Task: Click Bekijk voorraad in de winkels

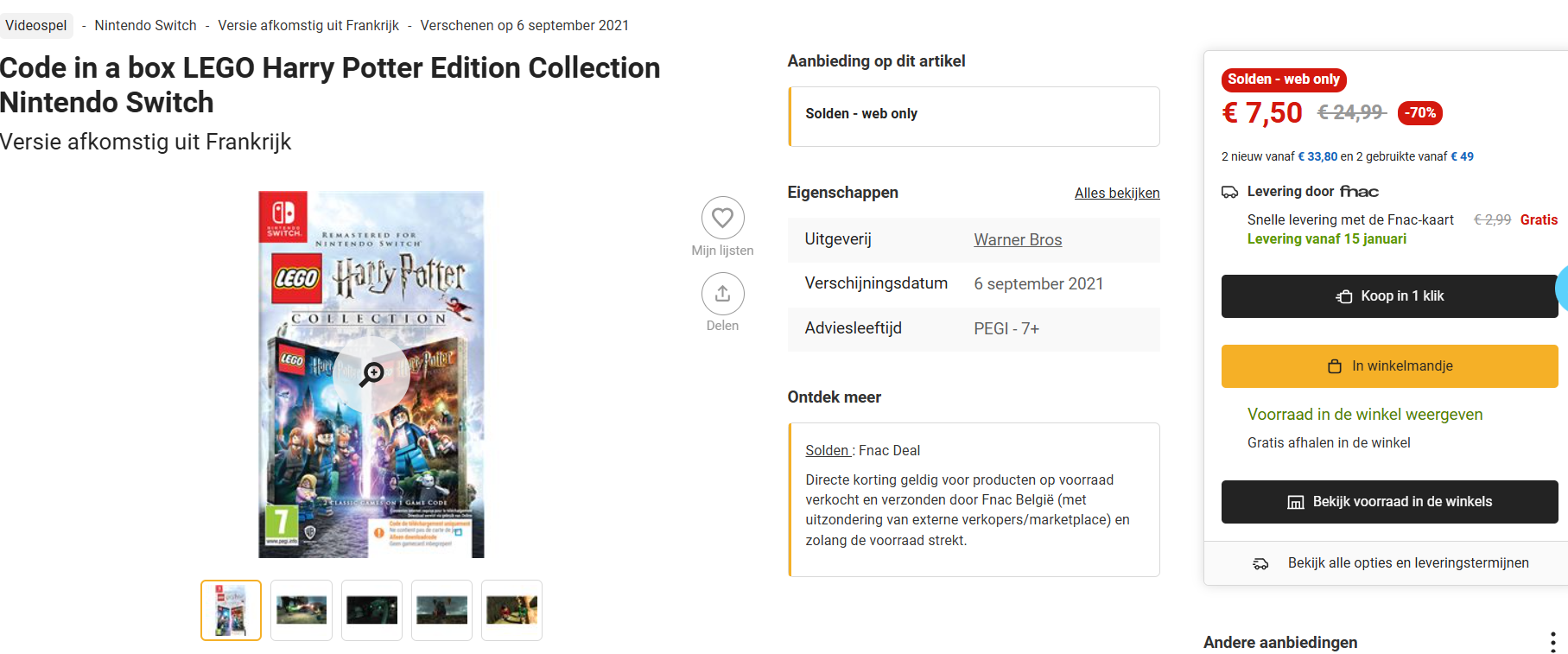Action: click(1389, 502)
